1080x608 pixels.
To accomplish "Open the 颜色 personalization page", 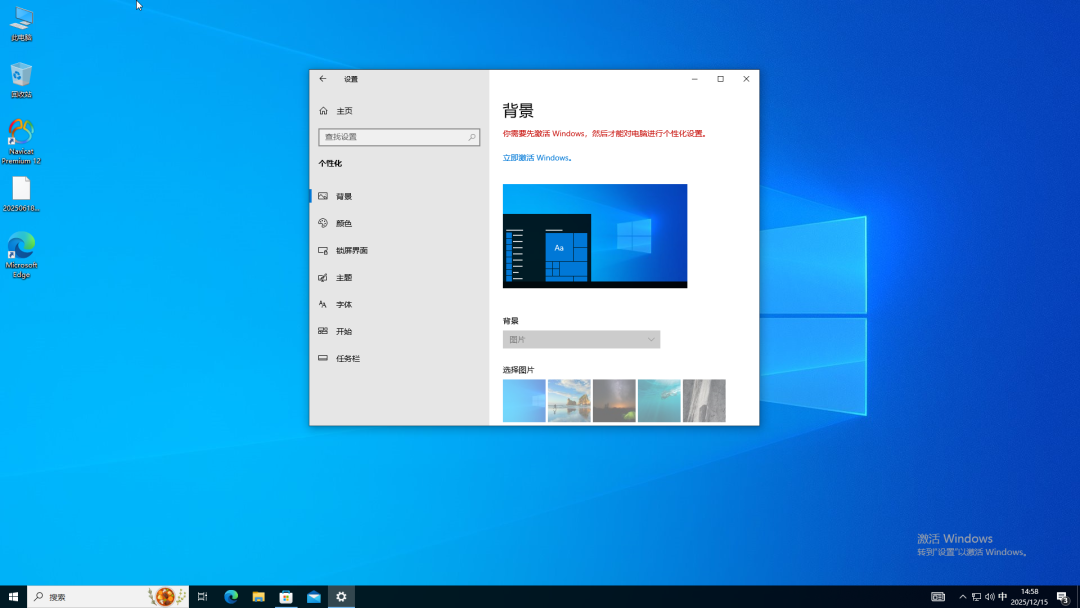I will [399, 223].
